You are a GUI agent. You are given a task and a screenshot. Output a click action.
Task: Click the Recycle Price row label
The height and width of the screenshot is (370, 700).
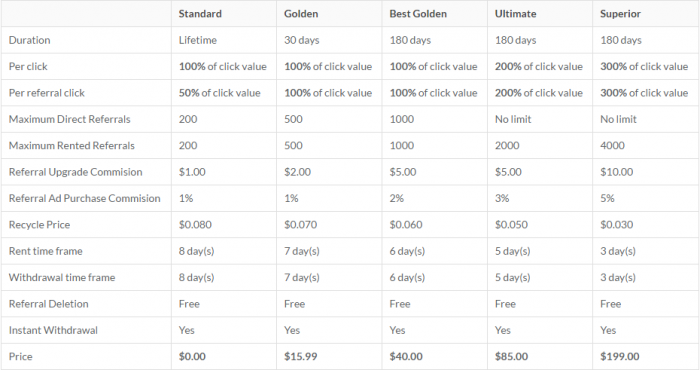[39, 225]
